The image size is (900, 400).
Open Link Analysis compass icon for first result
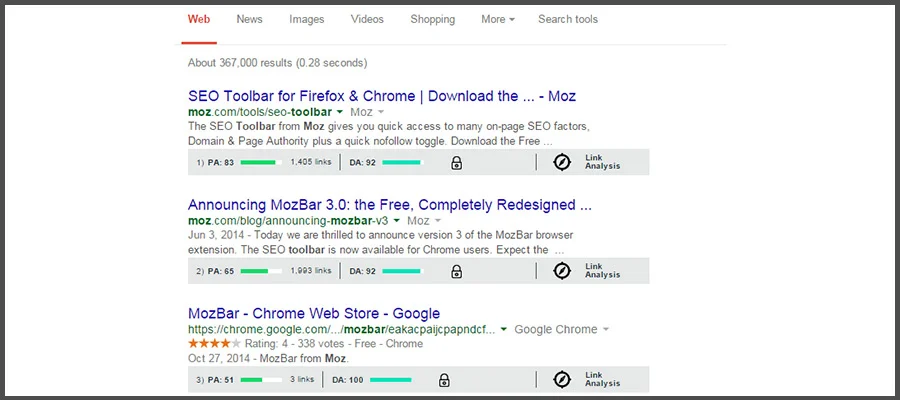[x=562, y=162]
